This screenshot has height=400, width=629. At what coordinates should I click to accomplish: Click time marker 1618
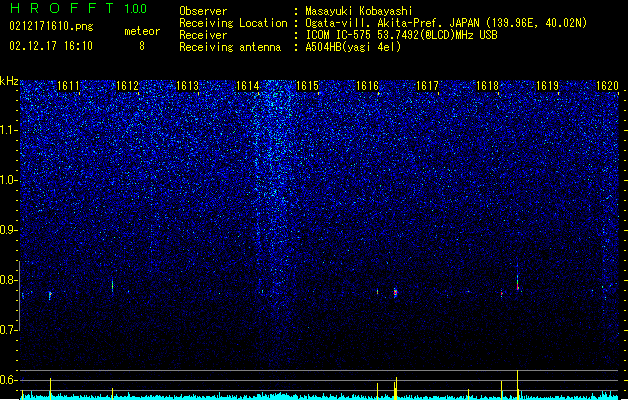point(487,86)
